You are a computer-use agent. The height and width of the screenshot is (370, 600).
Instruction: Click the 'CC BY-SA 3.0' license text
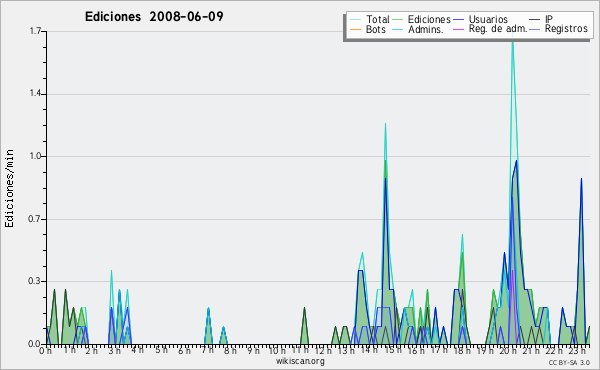(569, 363)
